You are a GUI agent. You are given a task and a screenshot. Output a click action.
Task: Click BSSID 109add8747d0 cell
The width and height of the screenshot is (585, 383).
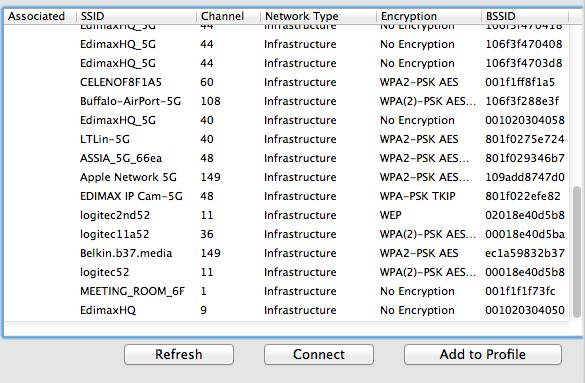(525, 177)
